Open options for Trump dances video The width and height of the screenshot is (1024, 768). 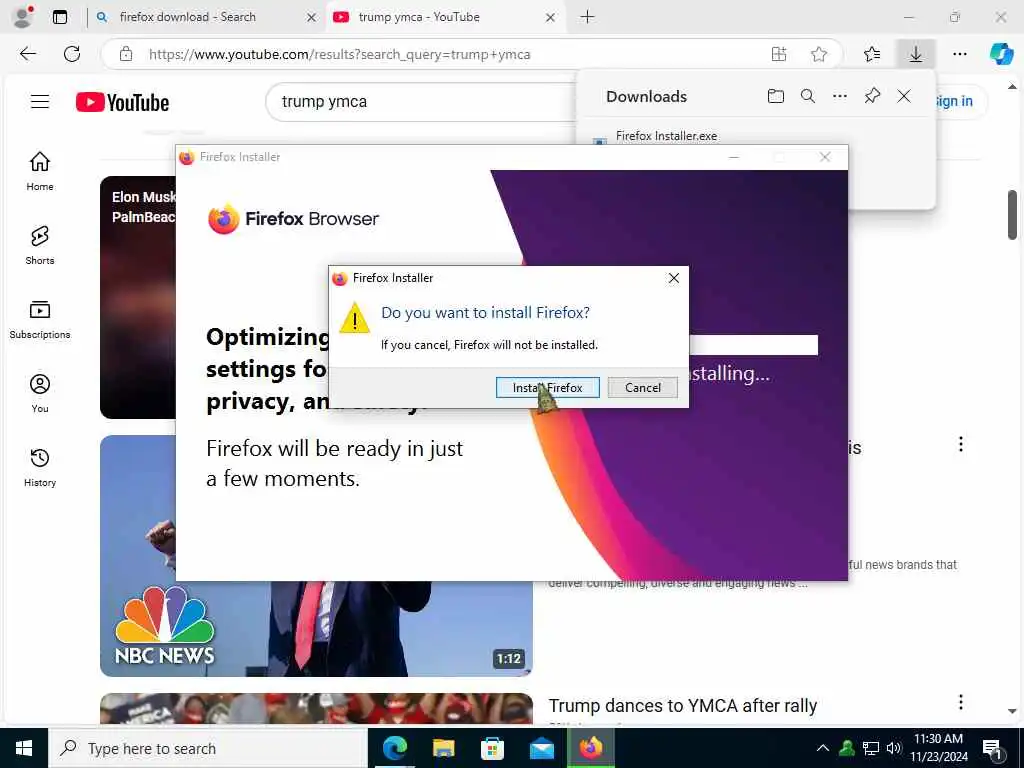point(961,702)
